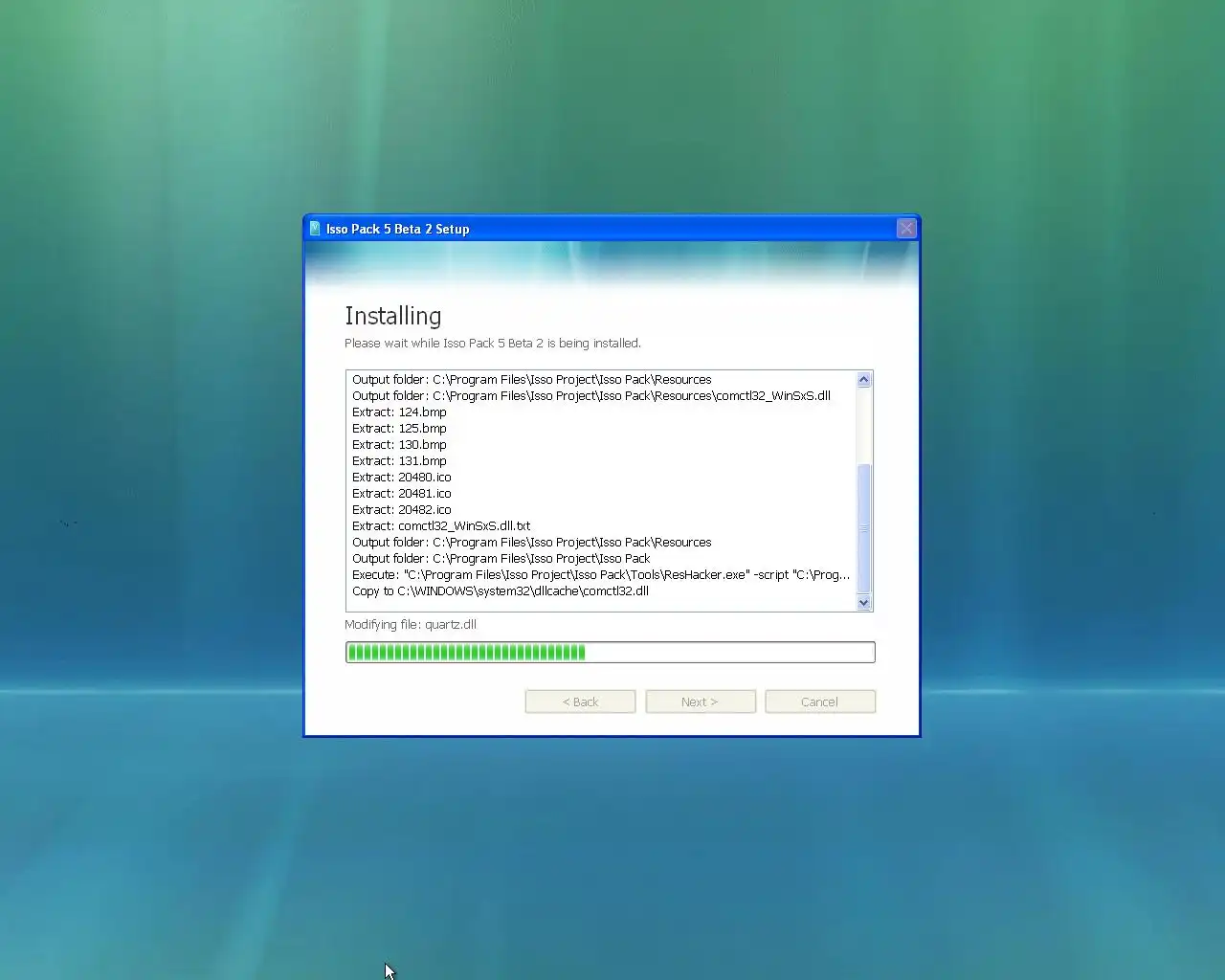
Task: Click the Isso Pack setup title icon
Action: tap(315, 229)
